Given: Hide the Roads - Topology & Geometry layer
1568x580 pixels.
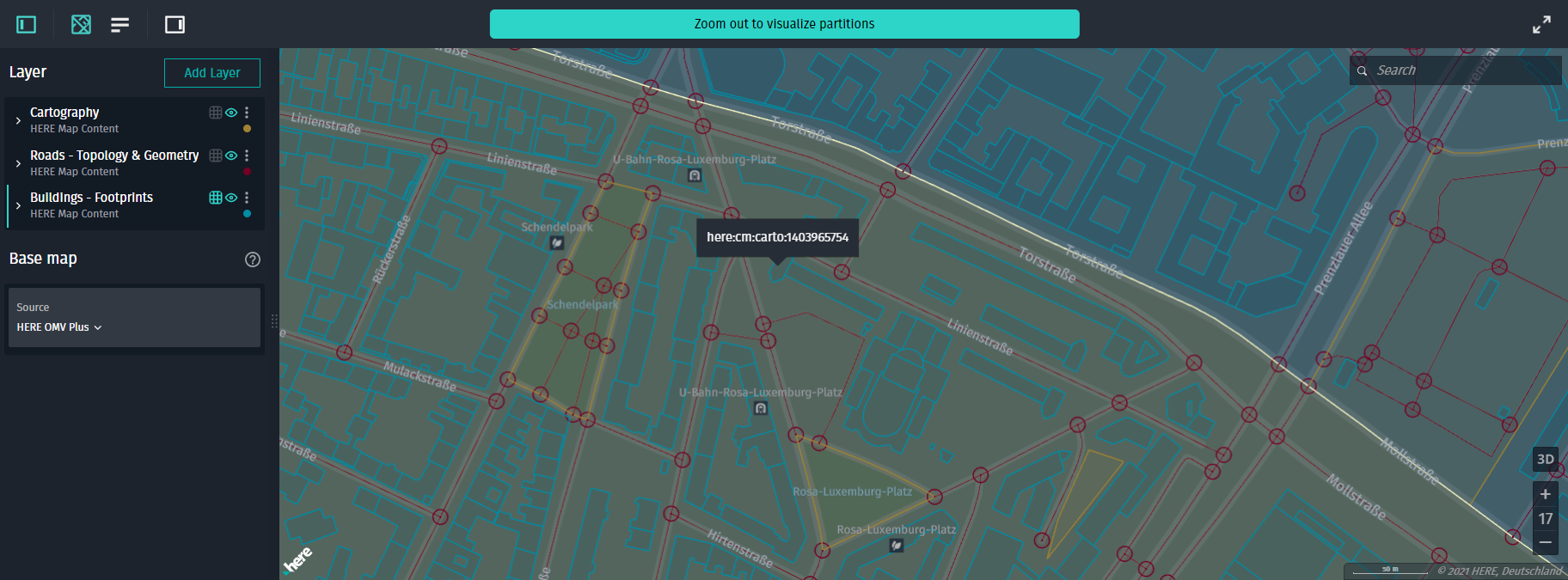Looking at the screenshot, I should (x=231, y=156).
